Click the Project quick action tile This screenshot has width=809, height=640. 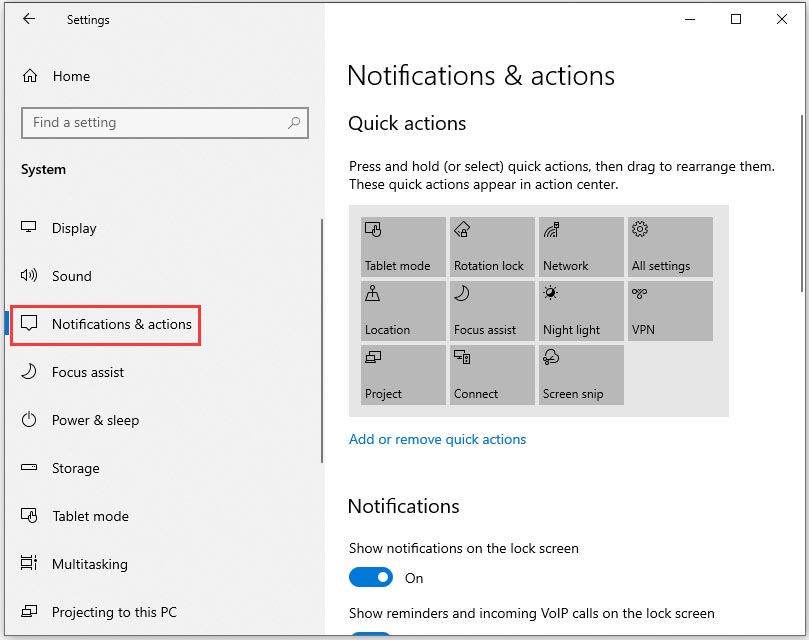pos(402,374)
